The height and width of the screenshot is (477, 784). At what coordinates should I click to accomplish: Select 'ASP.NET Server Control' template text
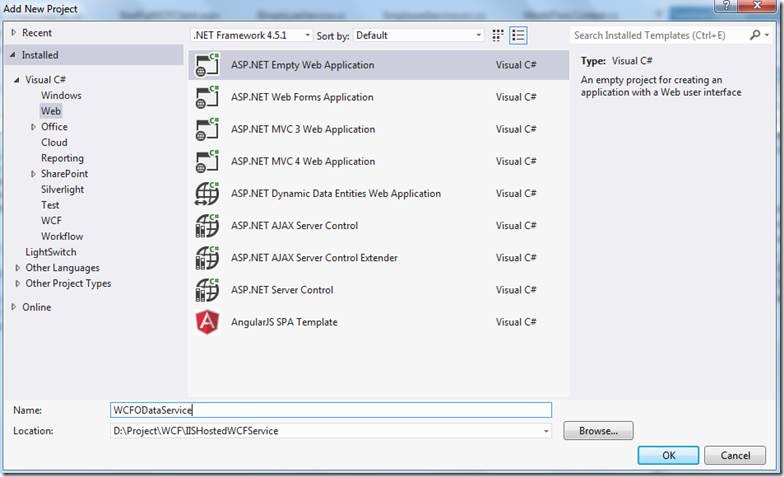[x=282, y=290]
